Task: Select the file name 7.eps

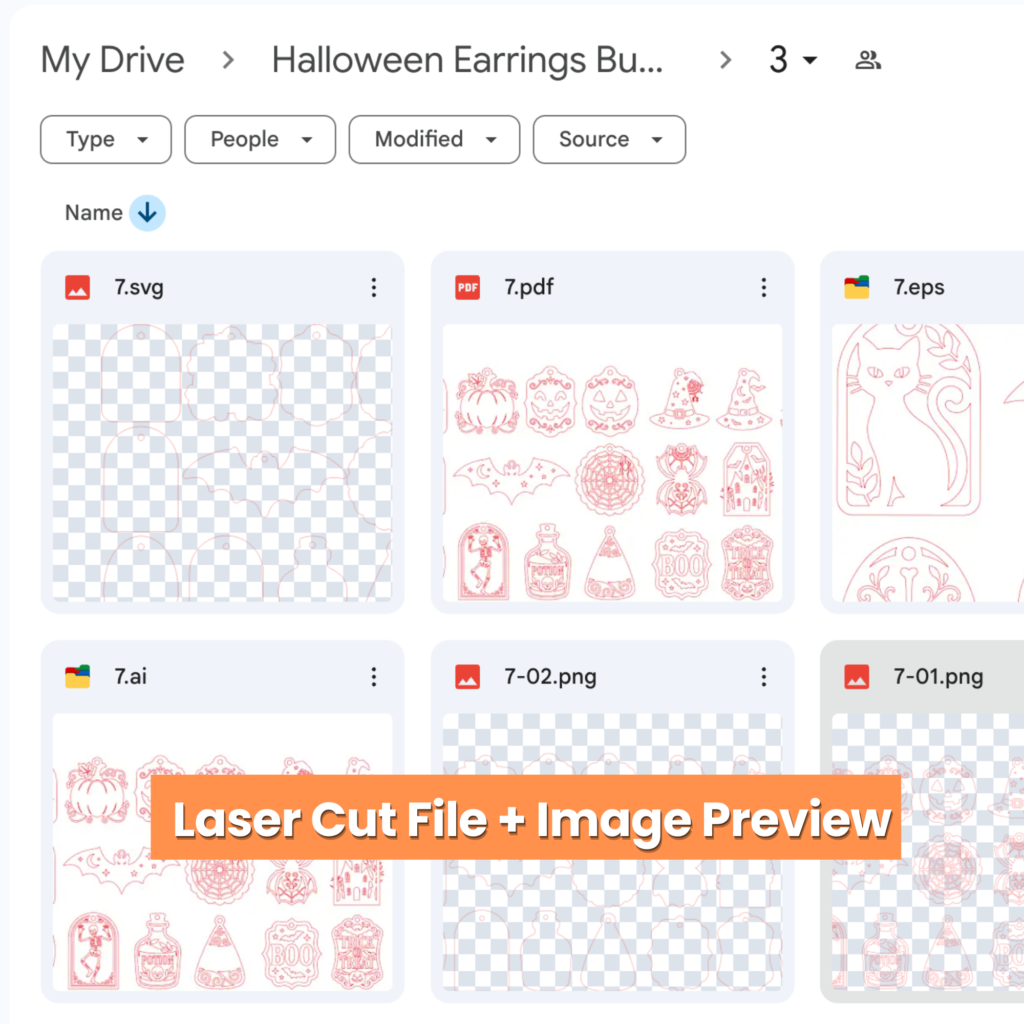Action: click(919, 287)
